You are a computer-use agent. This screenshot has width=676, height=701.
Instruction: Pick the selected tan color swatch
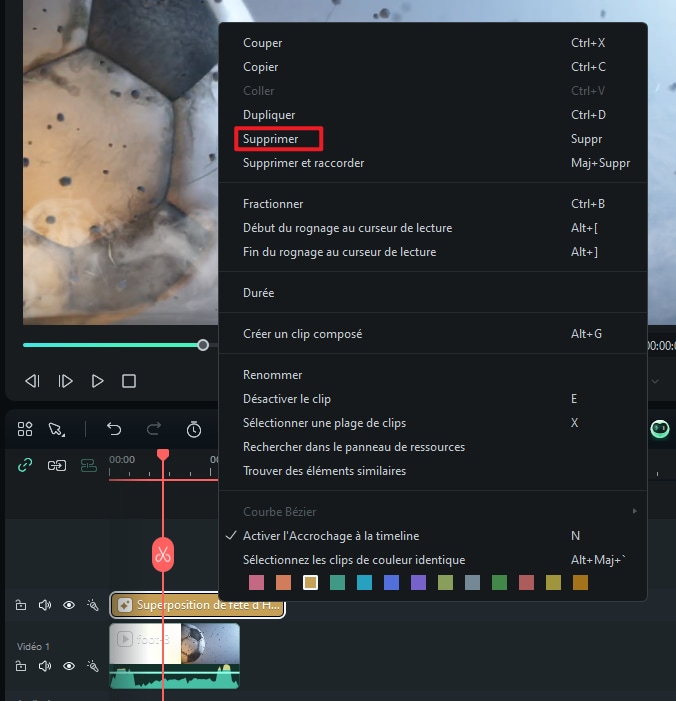310,583
